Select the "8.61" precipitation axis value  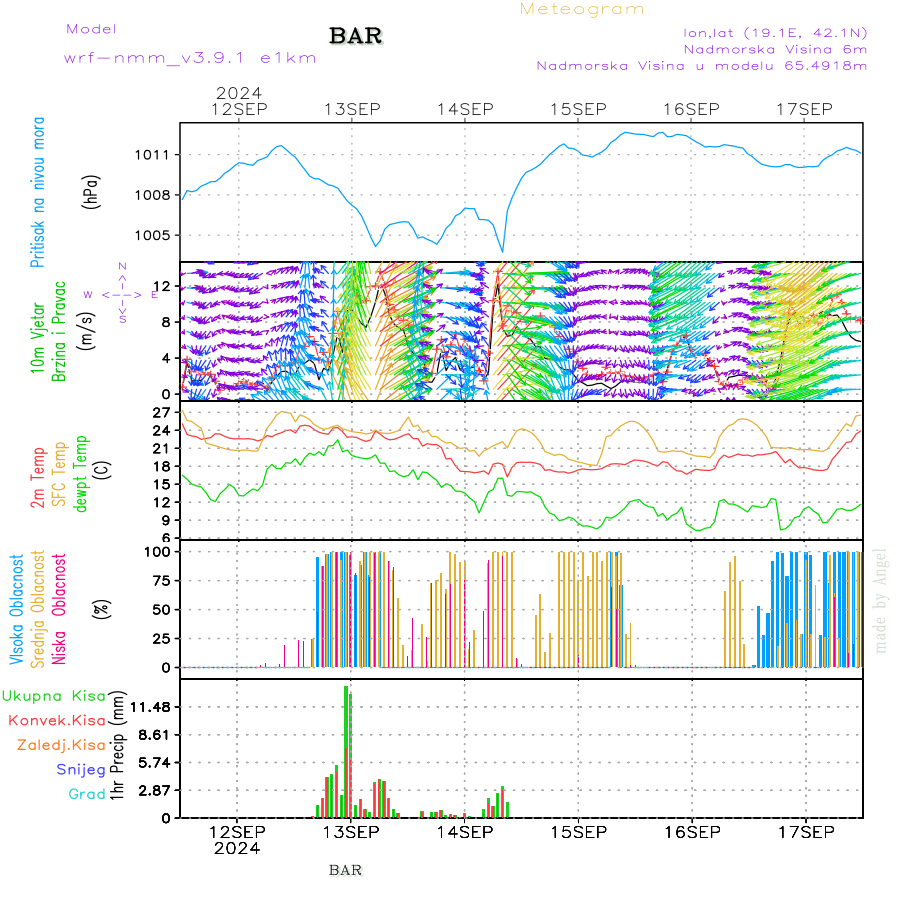(x=154, y=735)
